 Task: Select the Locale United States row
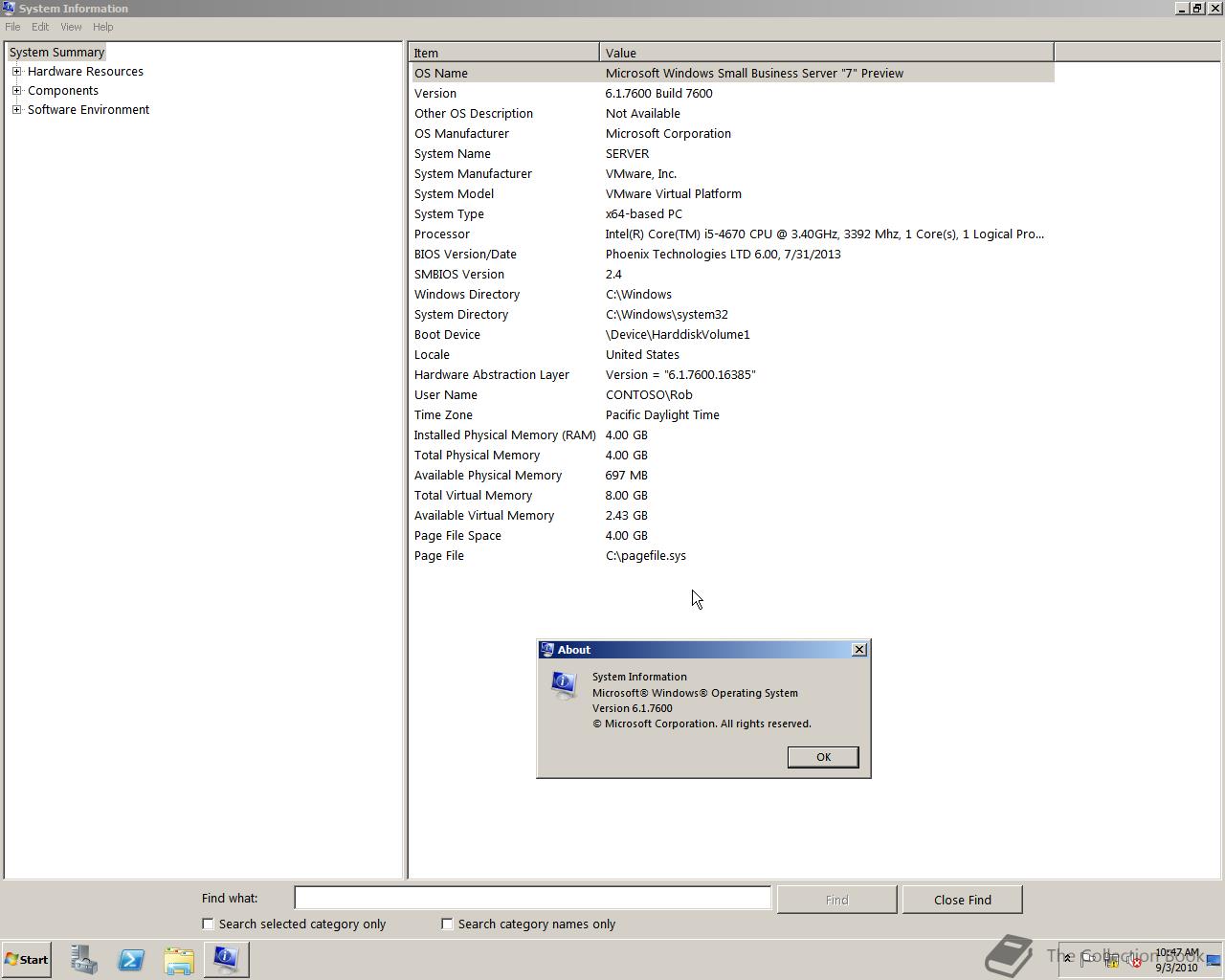point(732,354)
